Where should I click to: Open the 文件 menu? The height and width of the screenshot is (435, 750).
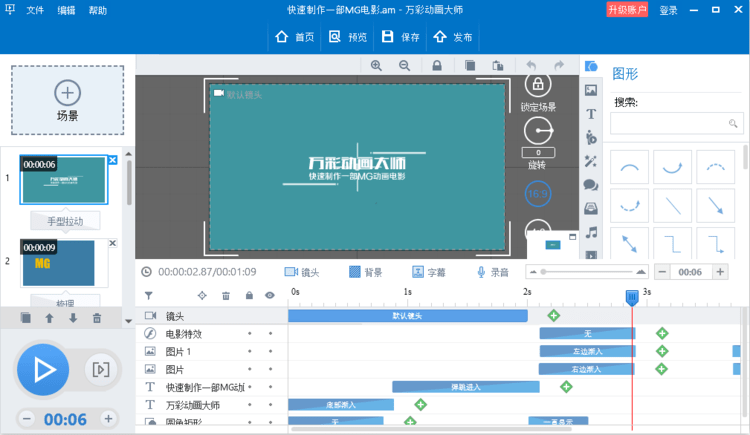coord(36,11)
